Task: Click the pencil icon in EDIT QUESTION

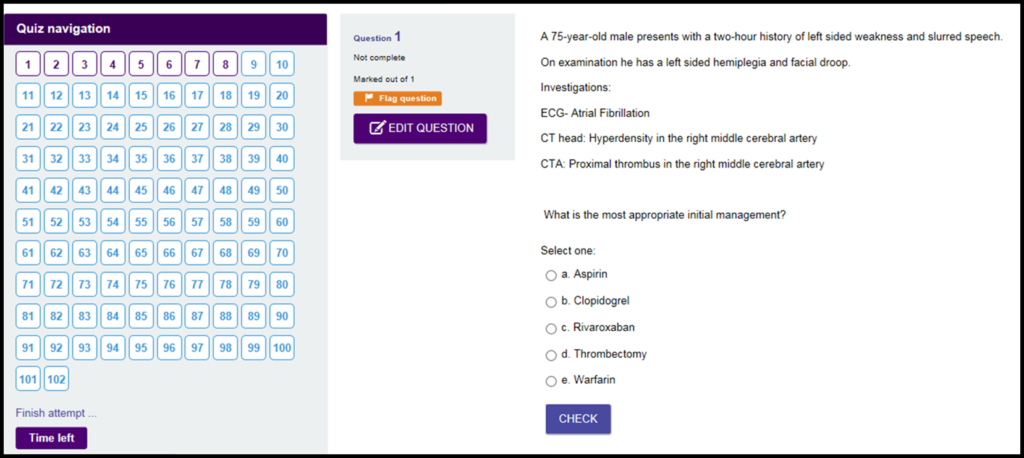Action: (x=377, y=128)
